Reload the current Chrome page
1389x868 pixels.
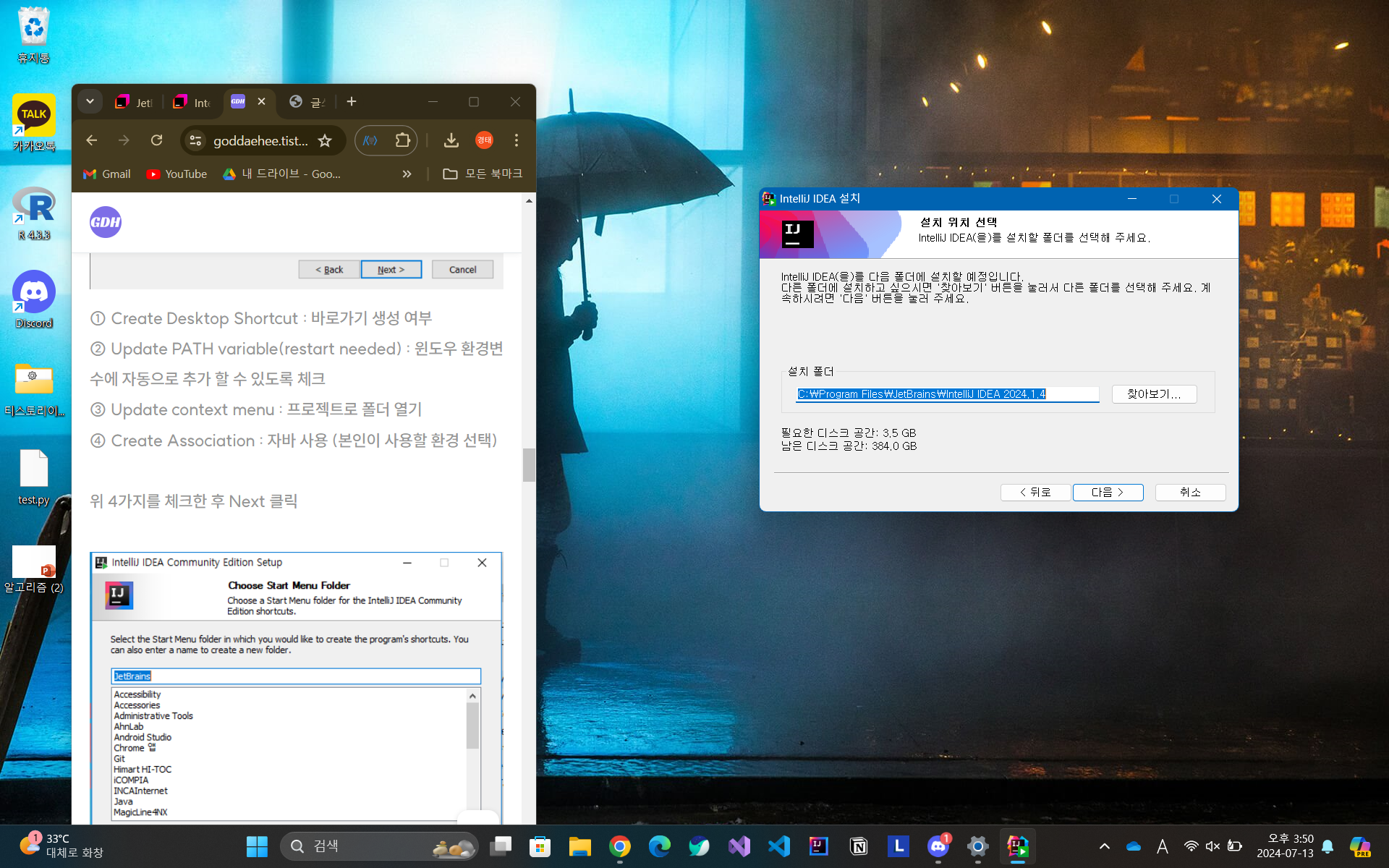tap(156, 140)
